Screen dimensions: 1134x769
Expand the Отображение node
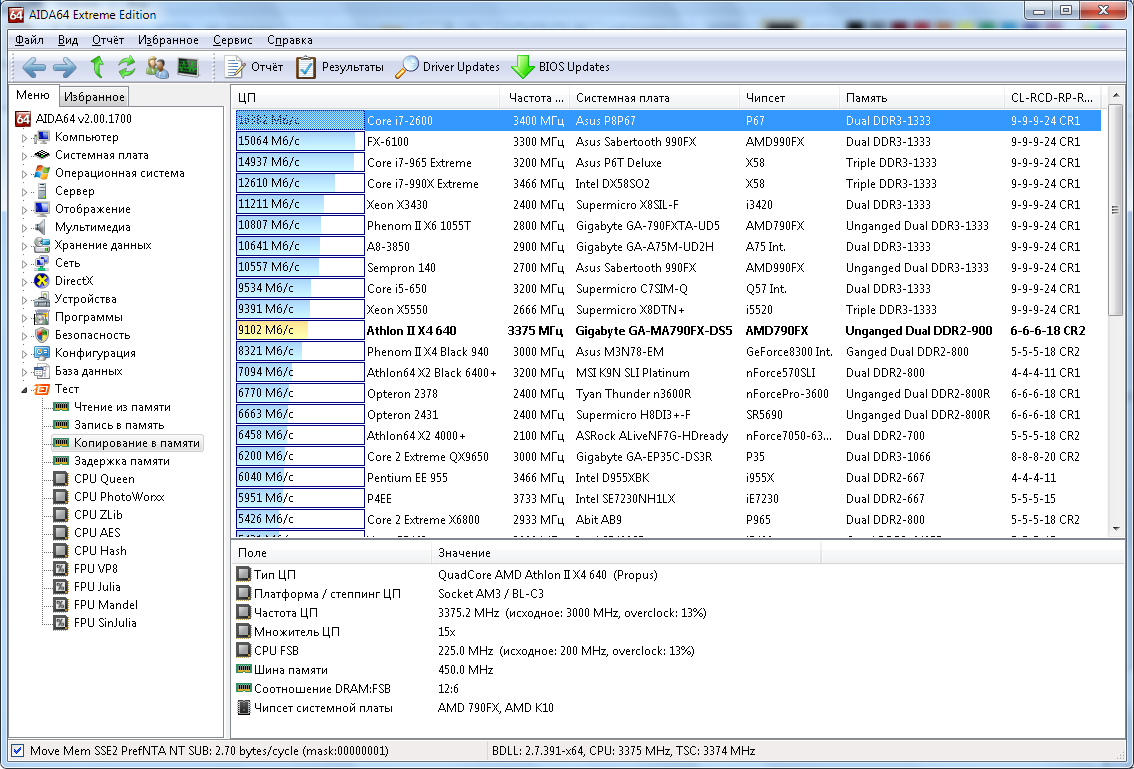tap(24, 210)
